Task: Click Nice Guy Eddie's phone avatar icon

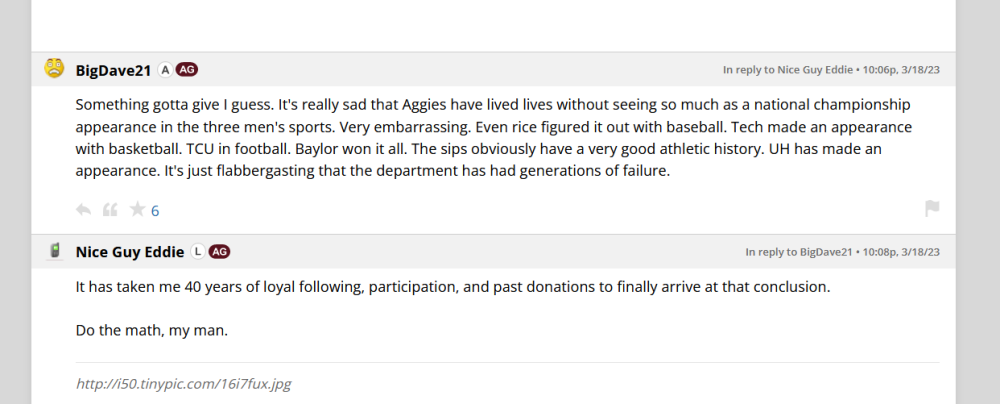Action: click(55, 251)
